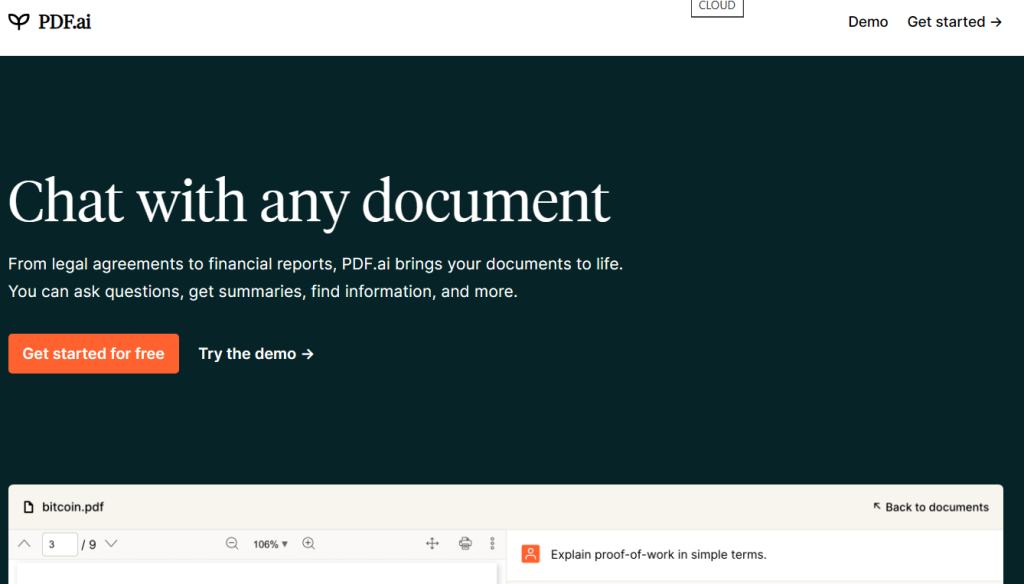Click the orange user avatar icon
This screenshot has width=1024, height=584.
[530, 554]
